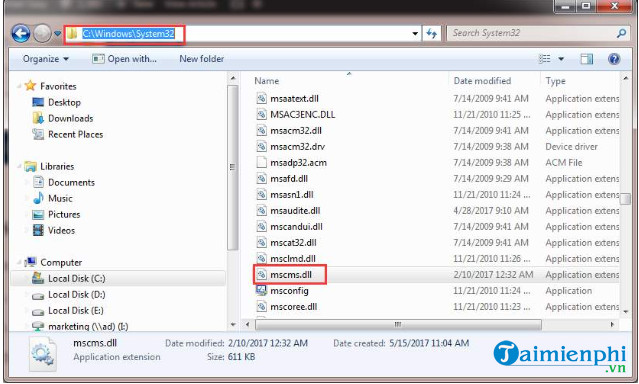The image size is (639, 384).
Task: Sort by Type column header
Action: (x=555, y=81)
